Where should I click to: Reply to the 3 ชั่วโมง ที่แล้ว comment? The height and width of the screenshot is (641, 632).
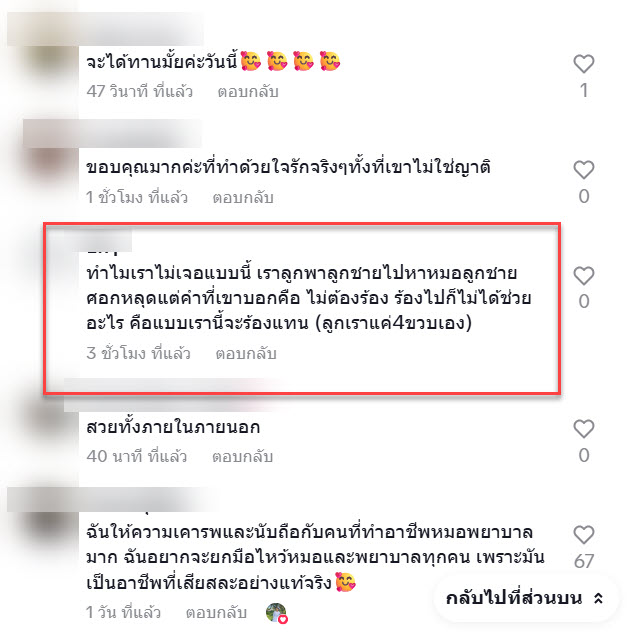[246, 354]
